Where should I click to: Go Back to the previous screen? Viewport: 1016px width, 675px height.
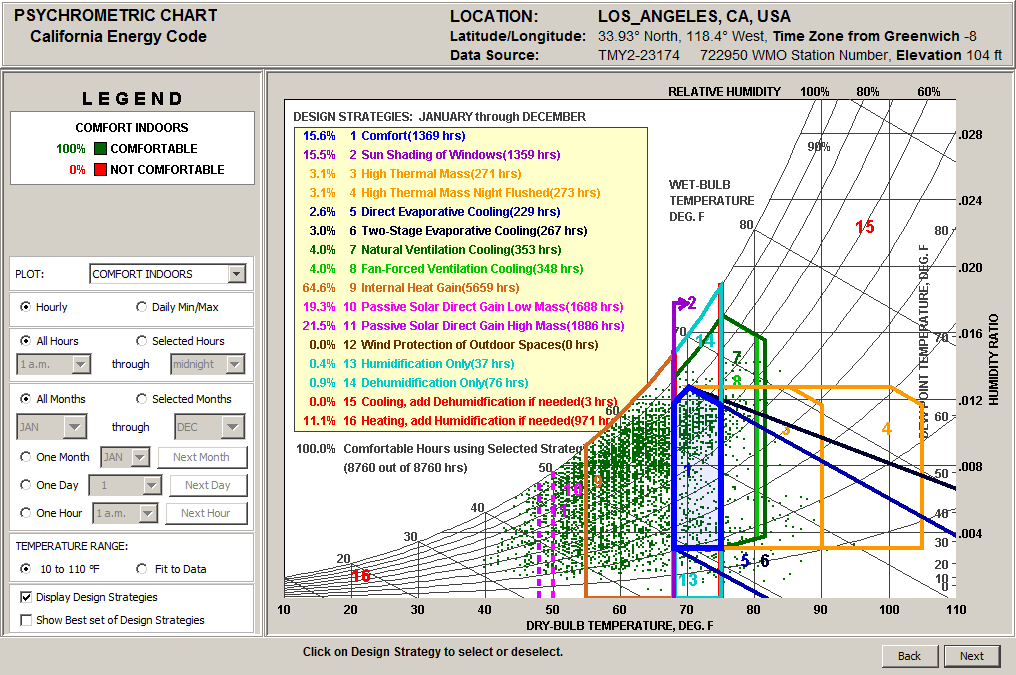[909, 656]
